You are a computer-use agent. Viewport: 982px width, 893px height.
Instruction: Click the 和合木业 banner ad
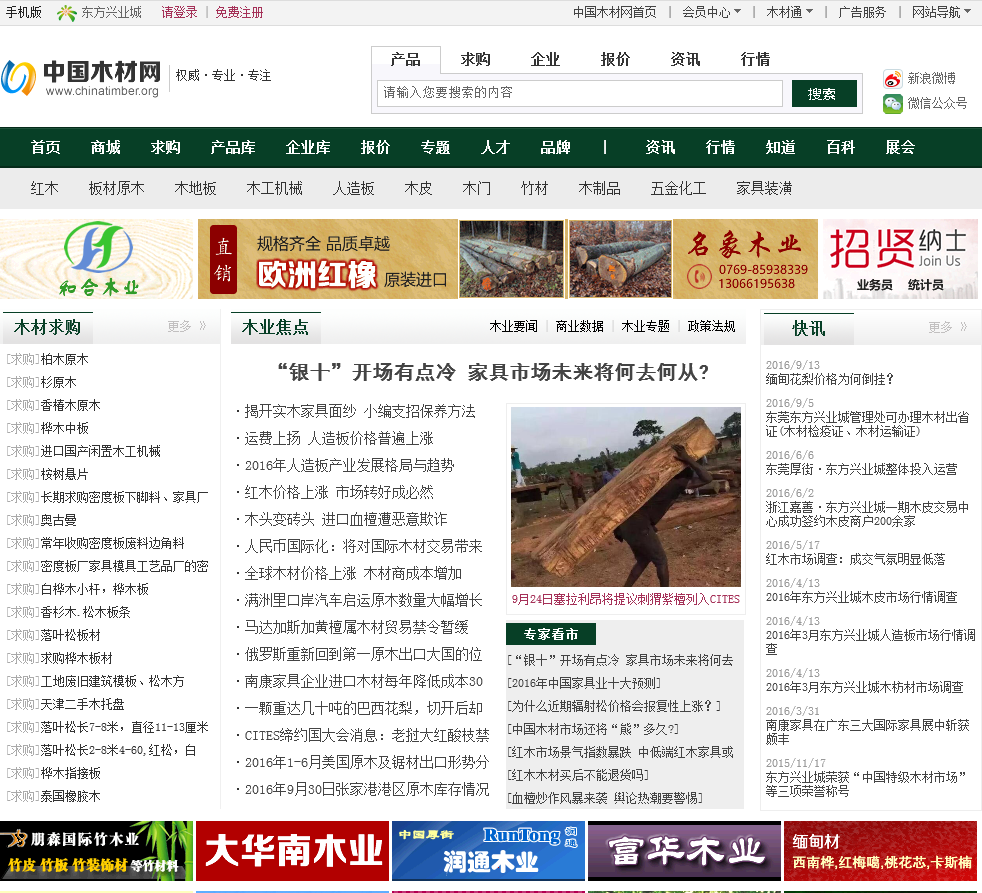(x=97, y=259)
